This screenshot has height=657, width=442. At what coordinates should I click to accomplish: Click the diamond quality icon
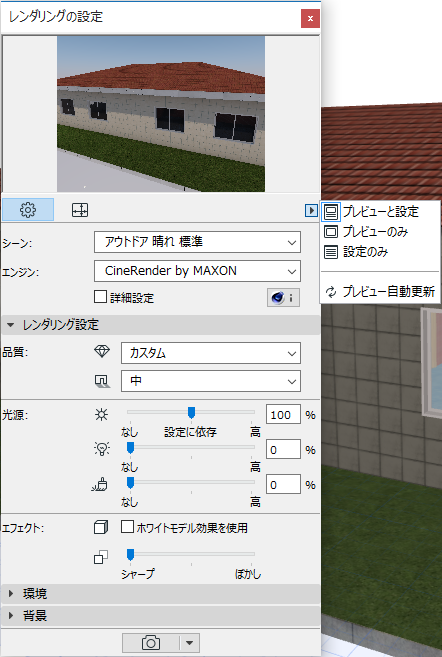tap(102, 352)
